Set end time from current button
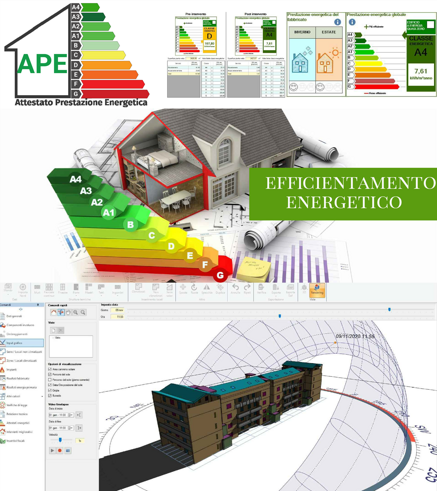The image size is (437, 491). click(79, 428)
